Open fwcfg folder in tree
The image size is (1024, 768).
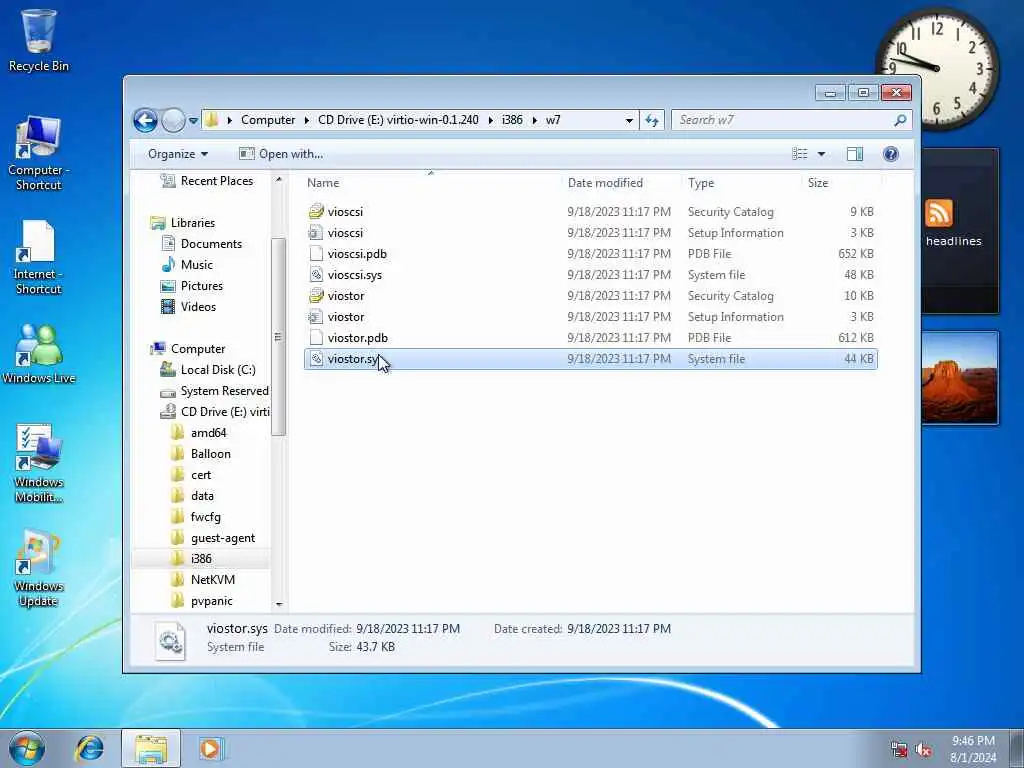coord(196,517)
